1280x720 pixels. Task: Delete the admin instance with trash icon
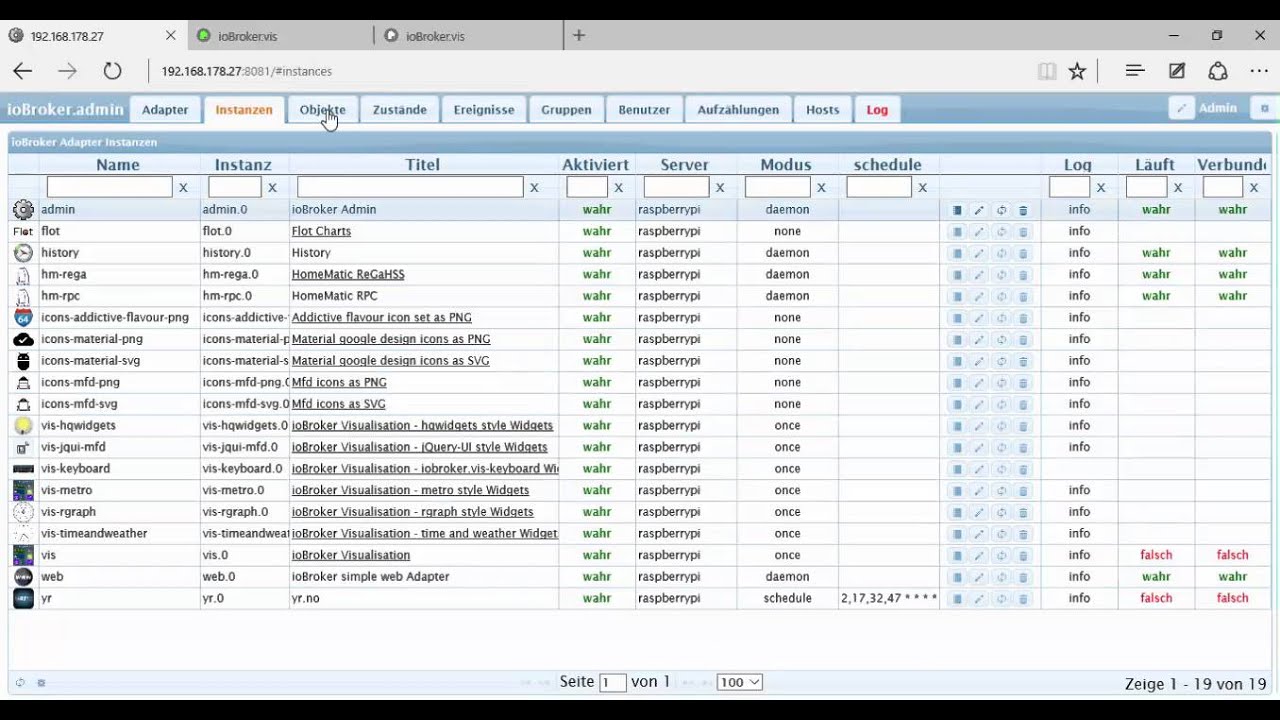pos(1023,210)
